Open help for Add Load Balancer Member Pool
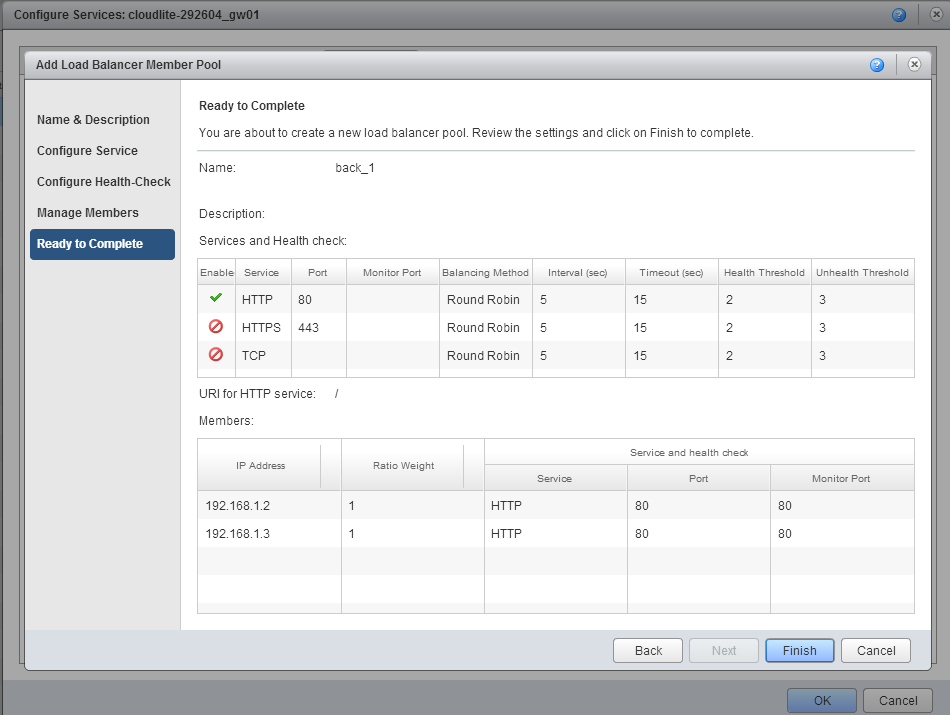Viewport: 950px width, 715px height. [877, 64]
